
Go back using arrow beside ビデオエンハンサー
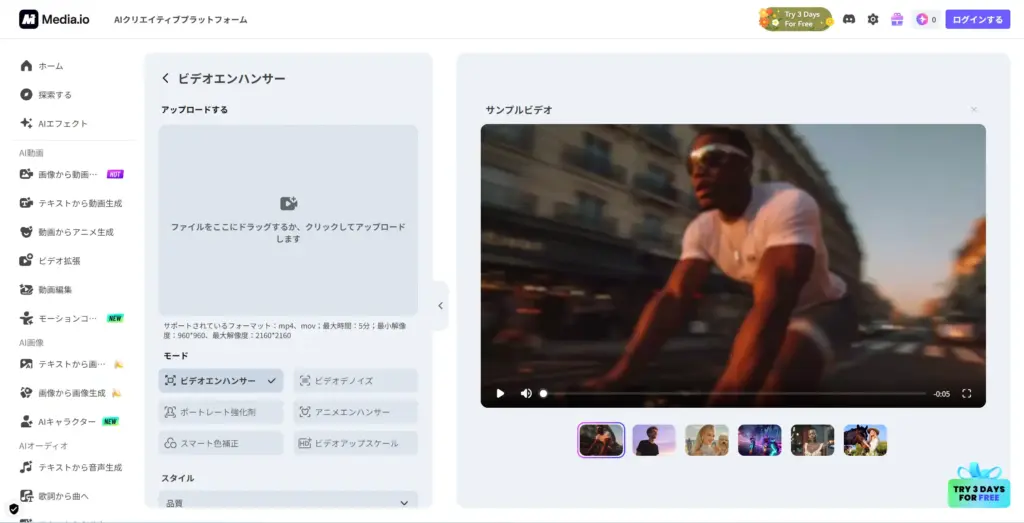[165, 78]
